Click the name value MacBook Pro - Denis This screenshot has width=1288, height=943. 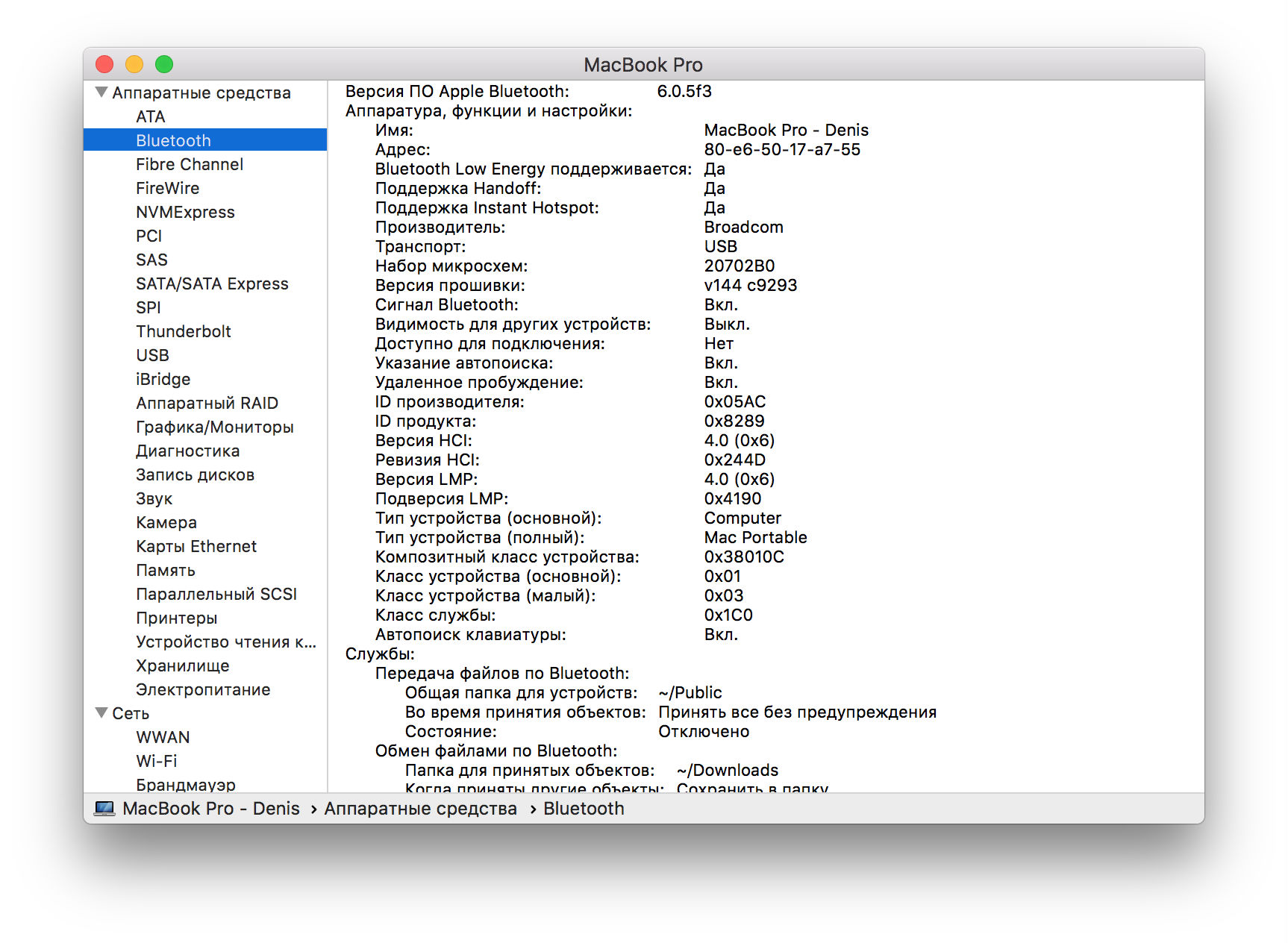[x=787, y=130]
